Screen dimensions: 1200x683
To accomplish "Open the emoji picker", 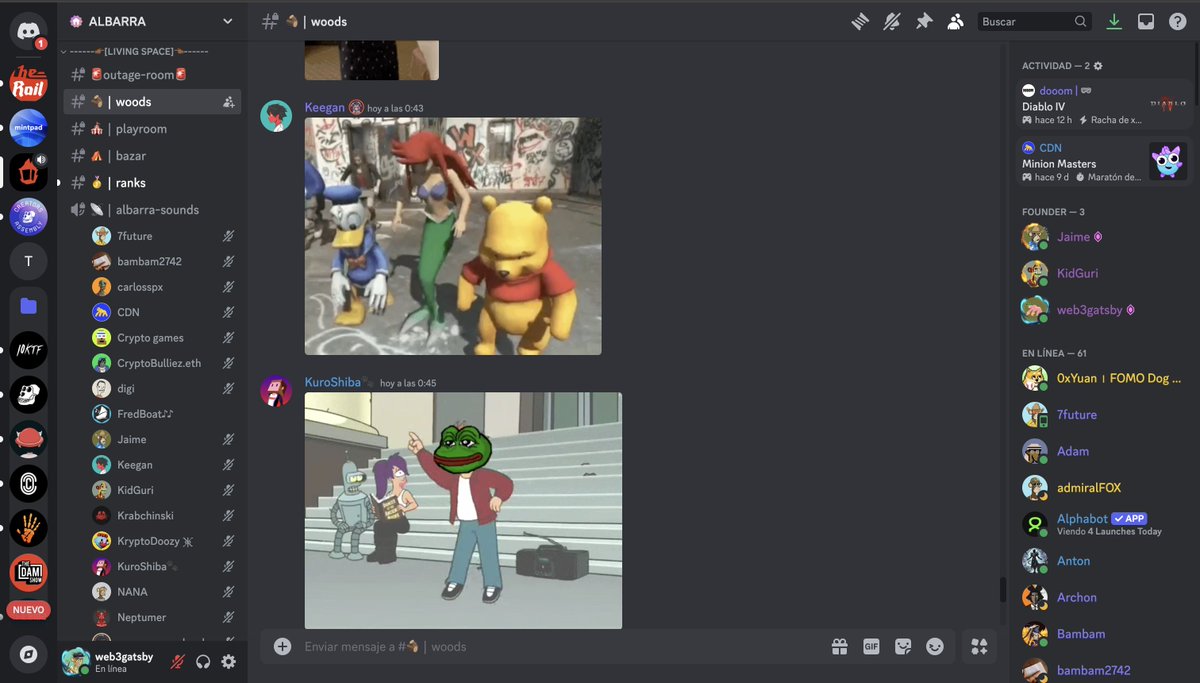I will pos(935,647).
